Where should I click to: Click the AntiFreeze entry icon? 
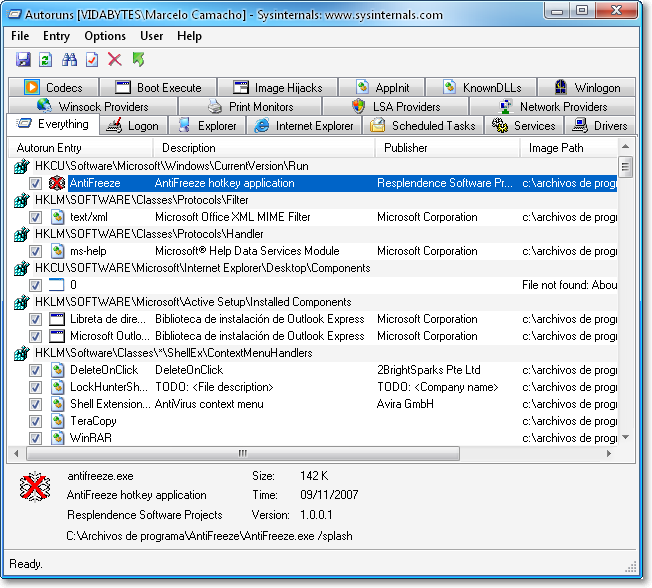(x=57, y=183)
